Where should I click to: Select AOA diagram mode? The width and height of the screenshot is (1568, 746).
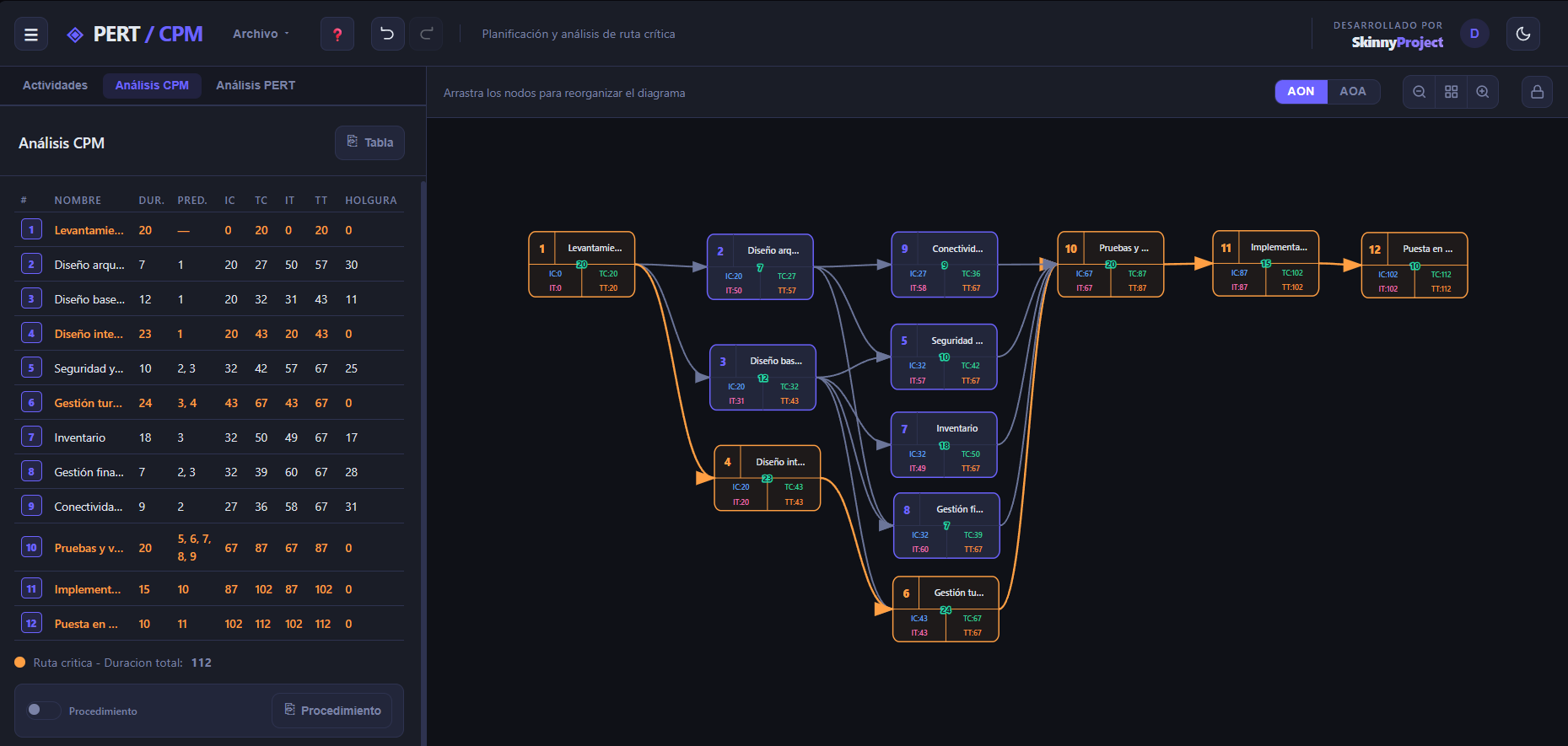(1353, 91)
